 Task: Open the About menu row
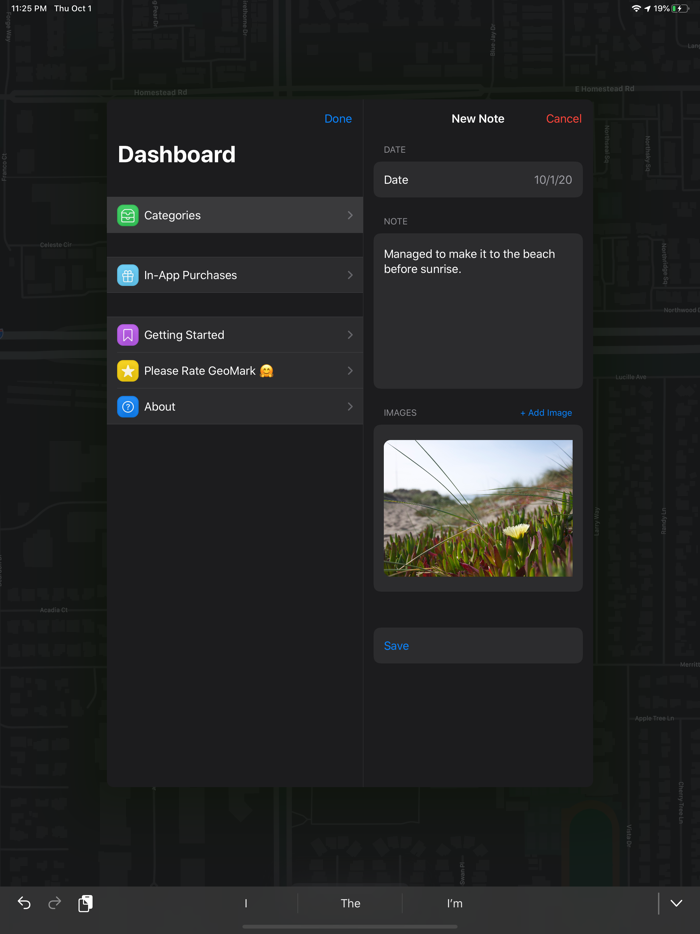click(235, 407)
